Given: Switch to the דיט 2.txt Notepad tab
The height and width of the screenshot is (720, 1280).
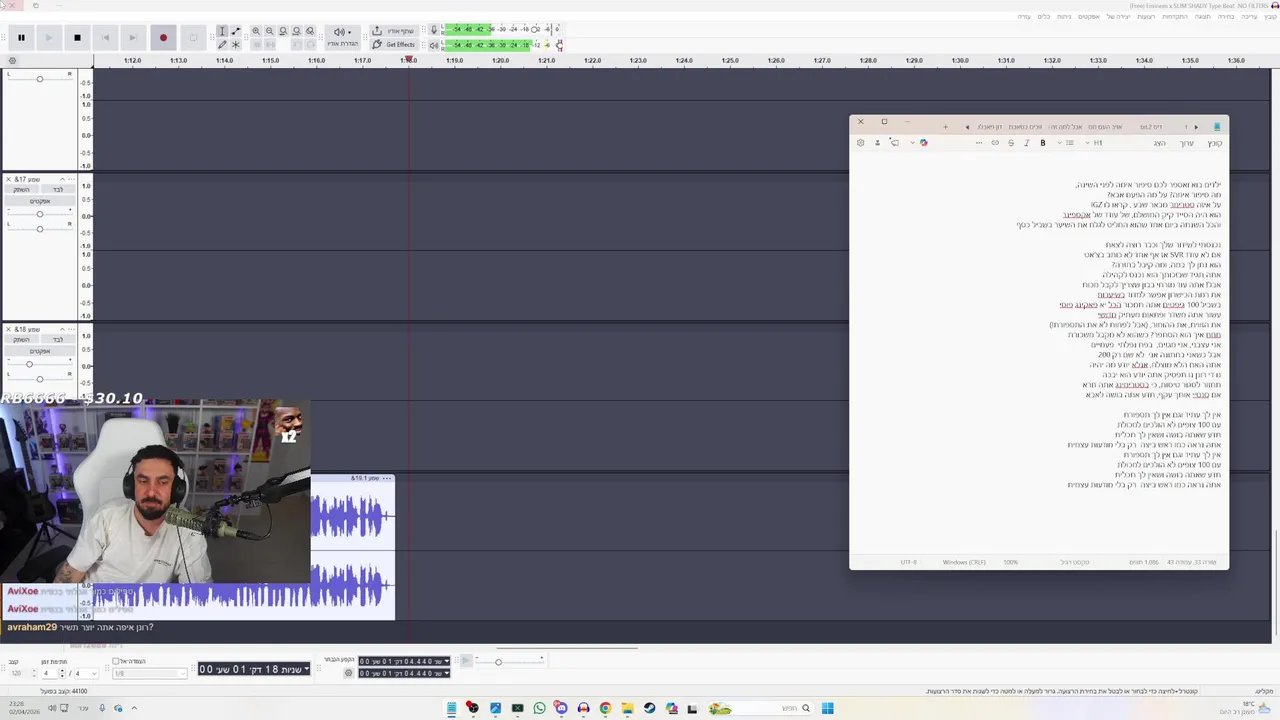Looking at the screenshot, I should click(1150, 127).
